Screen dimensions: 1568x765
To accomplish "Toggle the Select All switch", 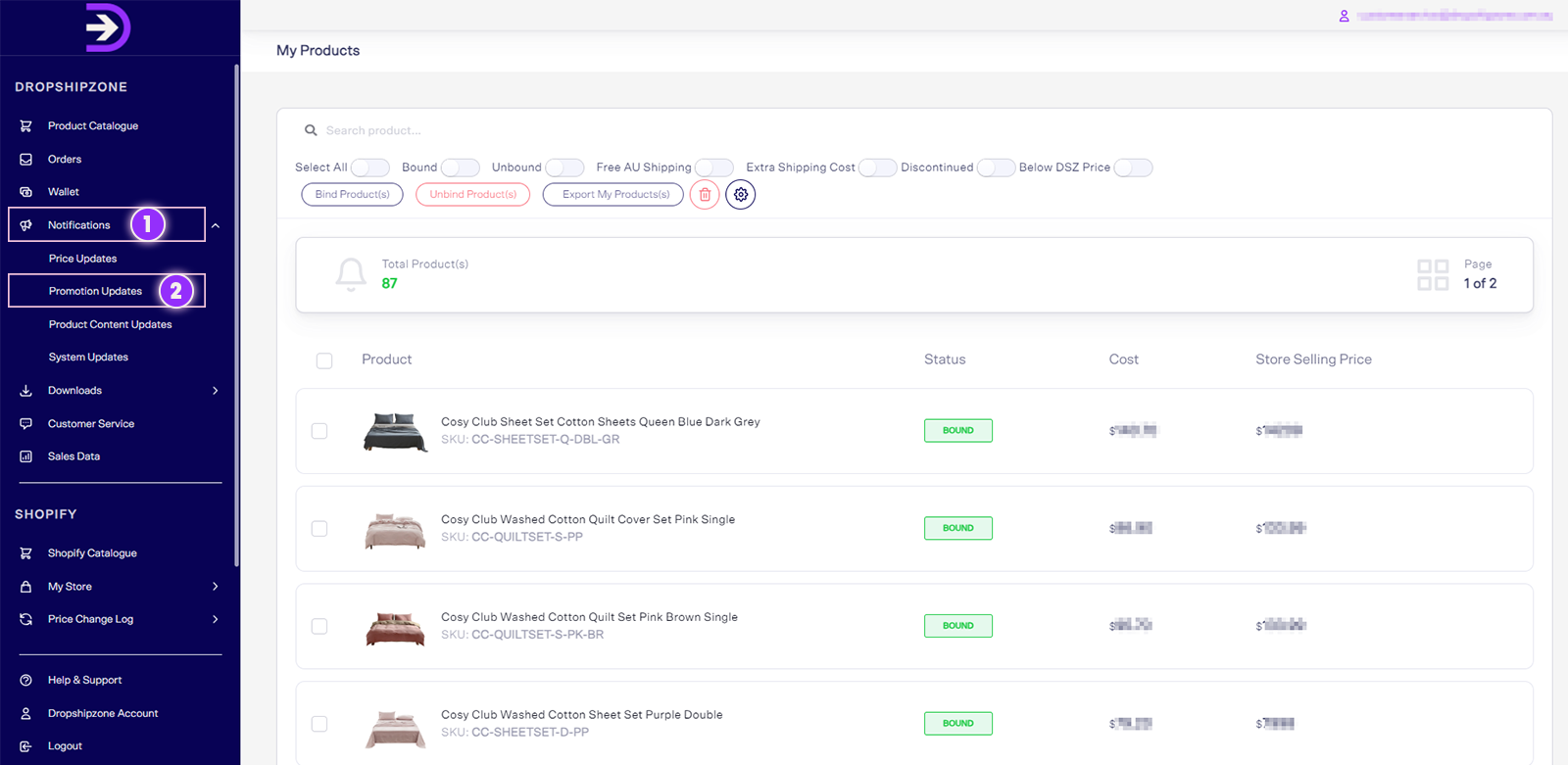I will [x=370, y=167].
